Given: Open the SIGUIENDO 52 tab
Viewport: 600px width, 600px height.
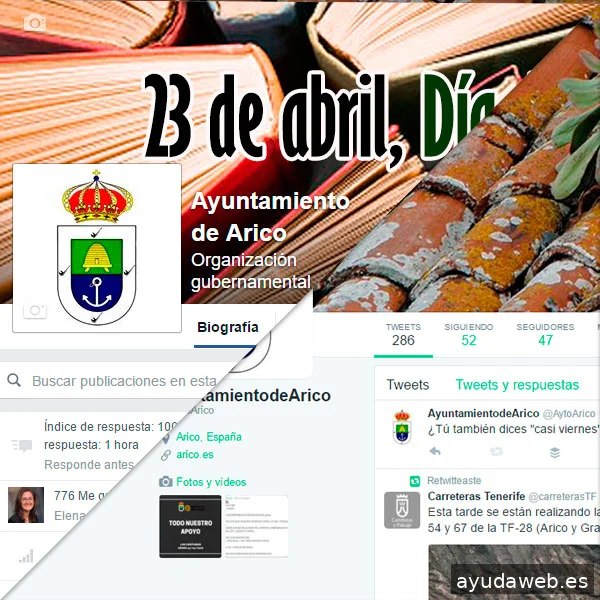Looking at the screenshot, I should (469, 334).
